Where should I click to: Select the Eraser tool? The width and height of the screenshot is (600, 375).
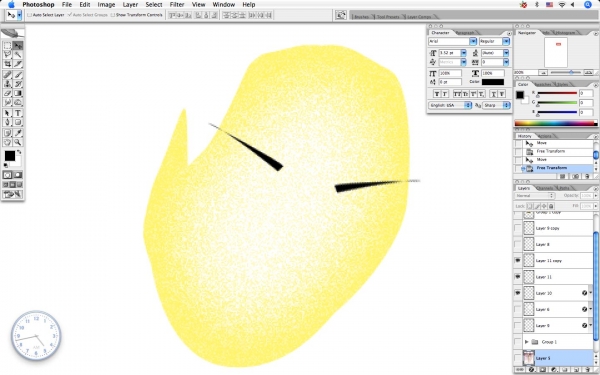coord(7,93)
